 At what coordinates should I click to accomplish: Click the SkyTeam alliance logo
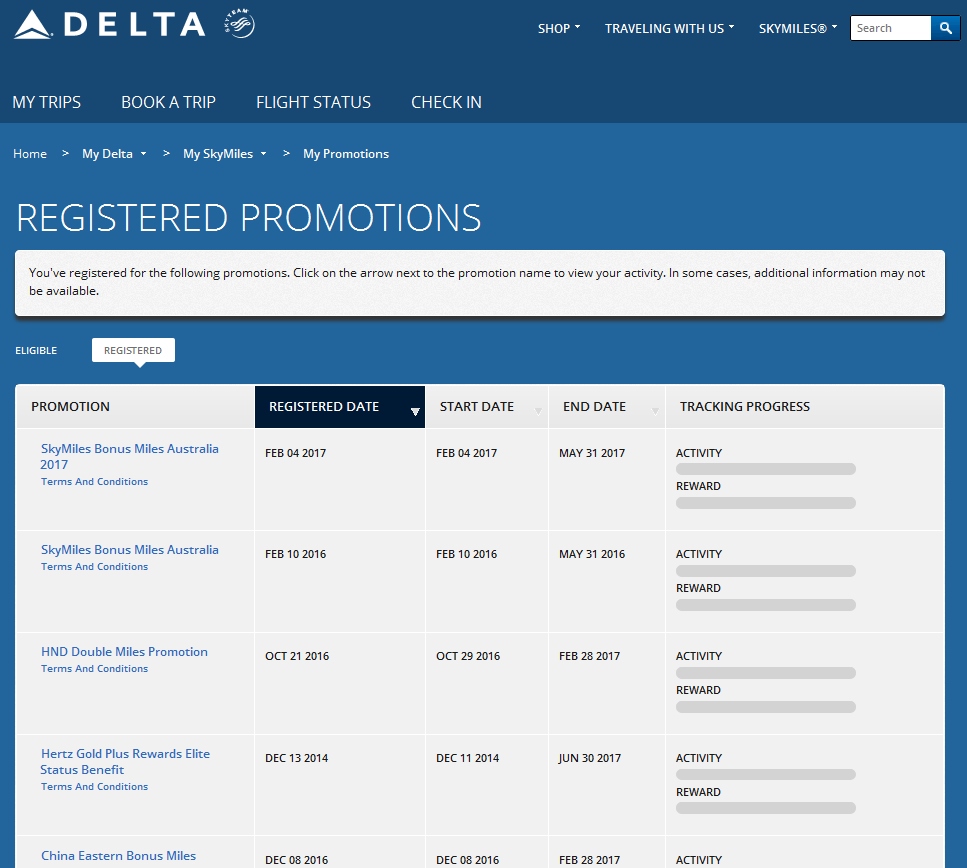239,25
